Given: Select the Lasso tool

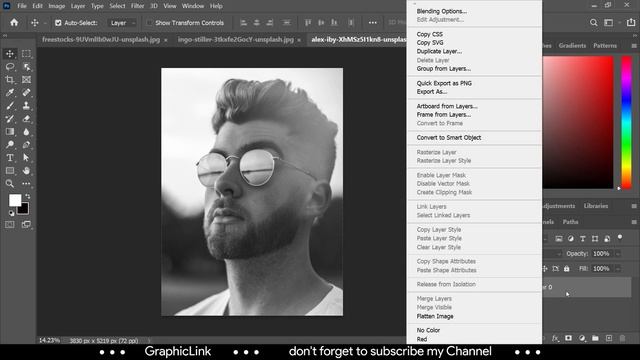Looking at the screenshot, I should coord(10,67).
